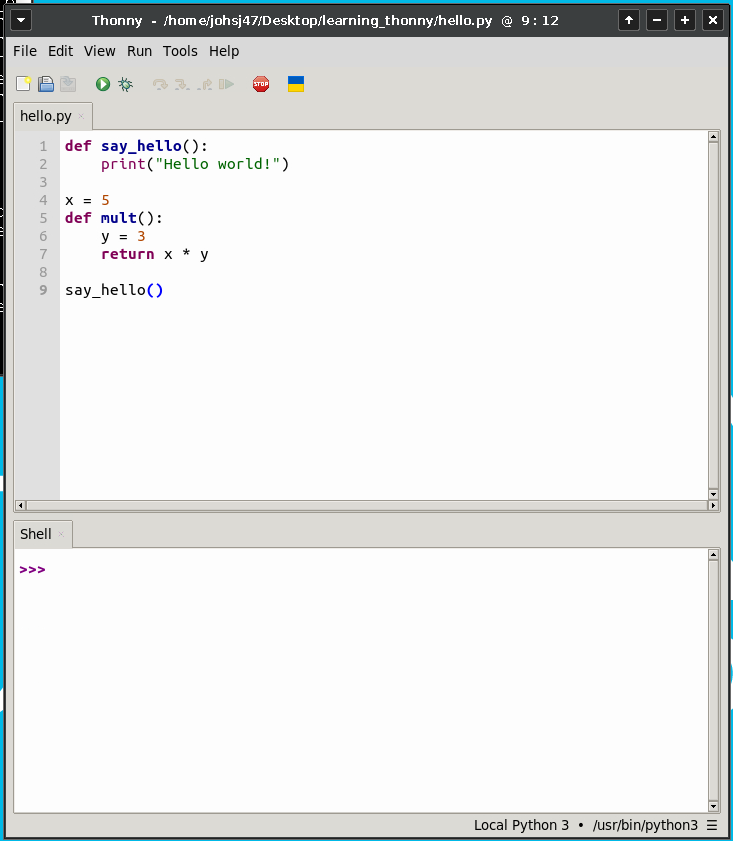
Task: Click the Step over toolbar icon
Action: click(160, 84)
